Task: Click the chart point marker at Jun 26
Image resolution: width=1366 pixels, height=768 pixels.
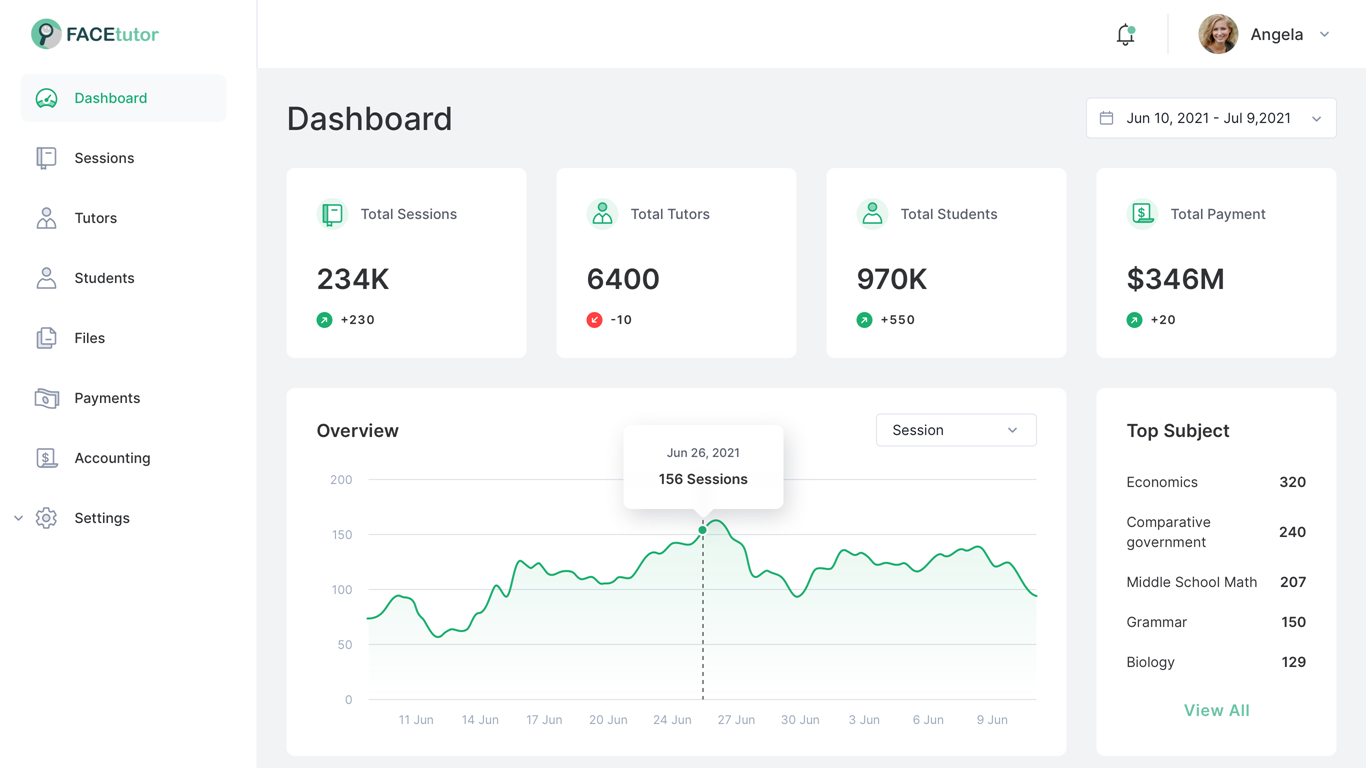Action: (x=703, y=530)
